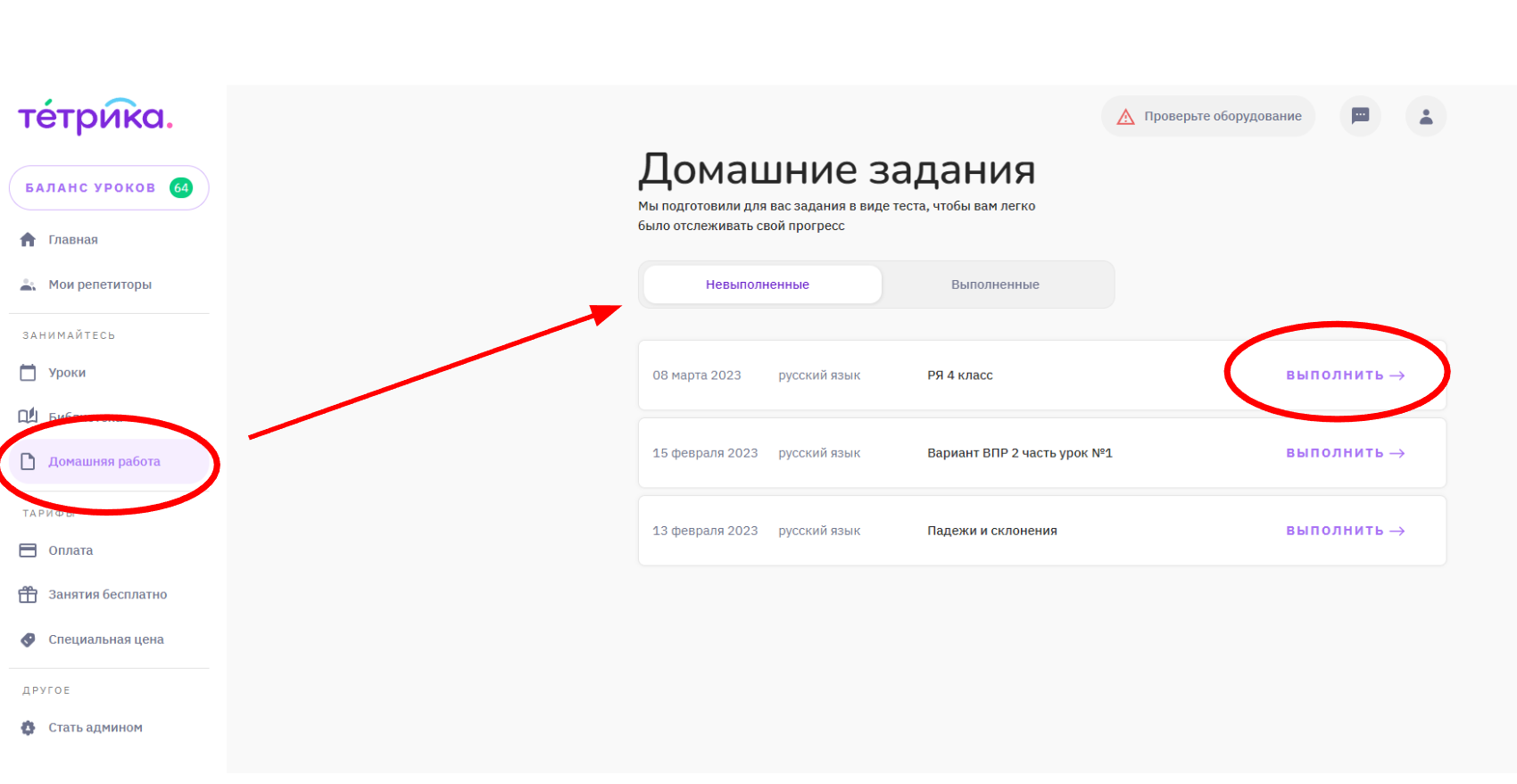1517x784 pixels.
Task: Click русский язык in the 15 февраля row
Action: [819, 453]
